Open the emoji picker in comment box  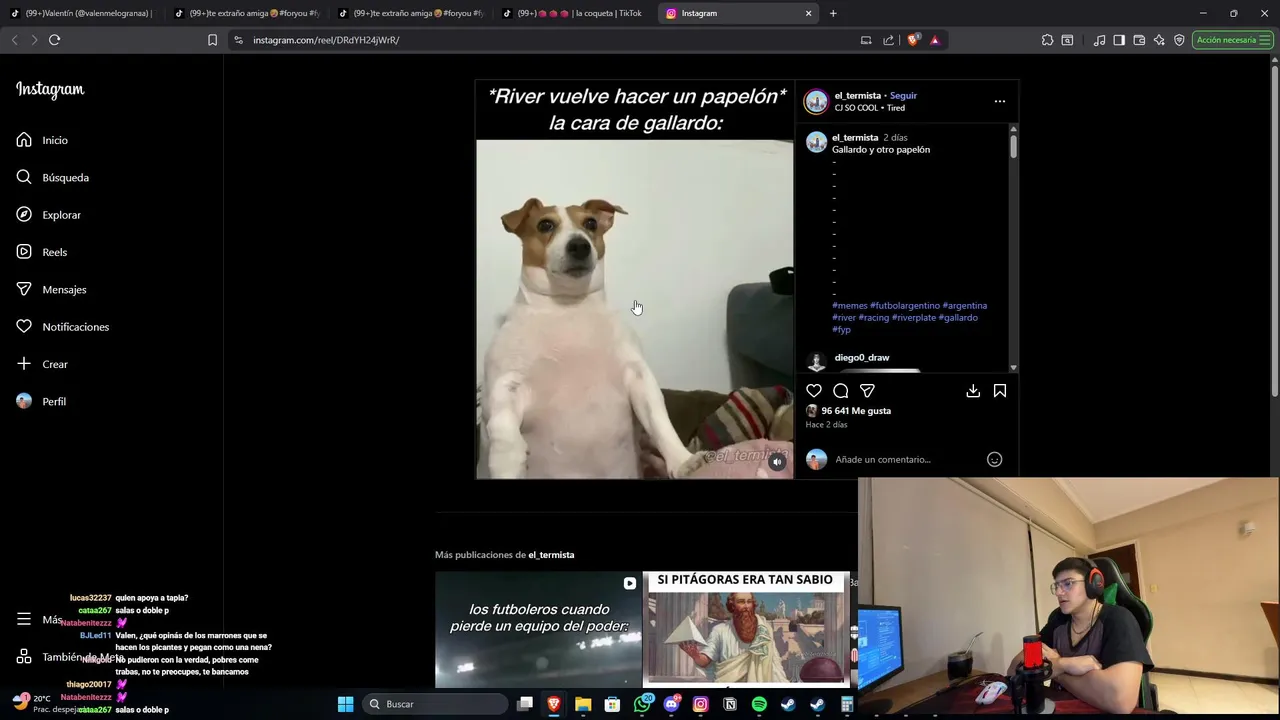(994, 459)
